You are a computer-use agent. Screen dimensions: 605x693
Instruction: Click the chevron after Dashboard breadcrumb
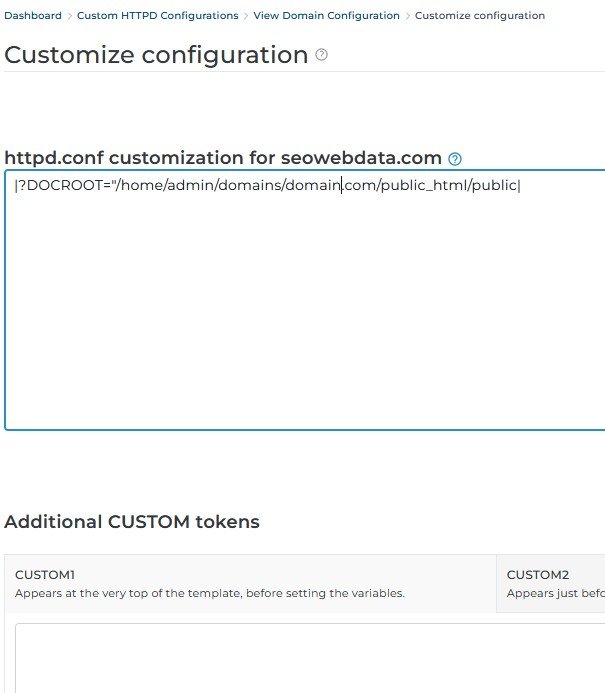[x=69, y=16]
